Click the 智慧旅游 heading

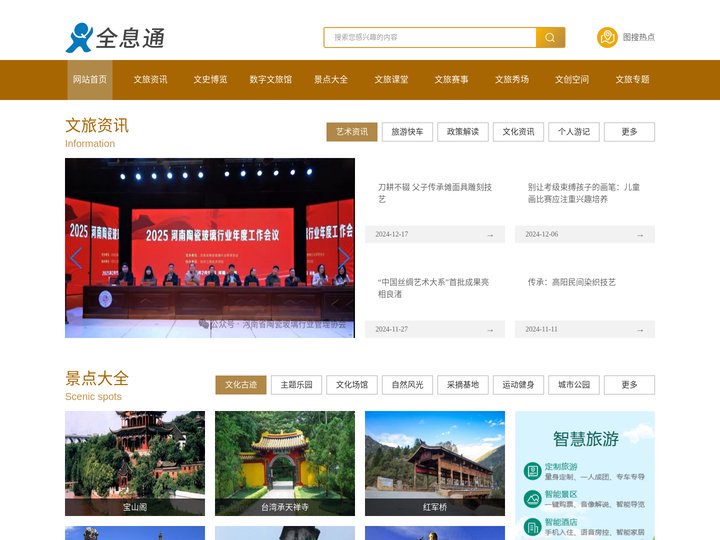(585, 439)
